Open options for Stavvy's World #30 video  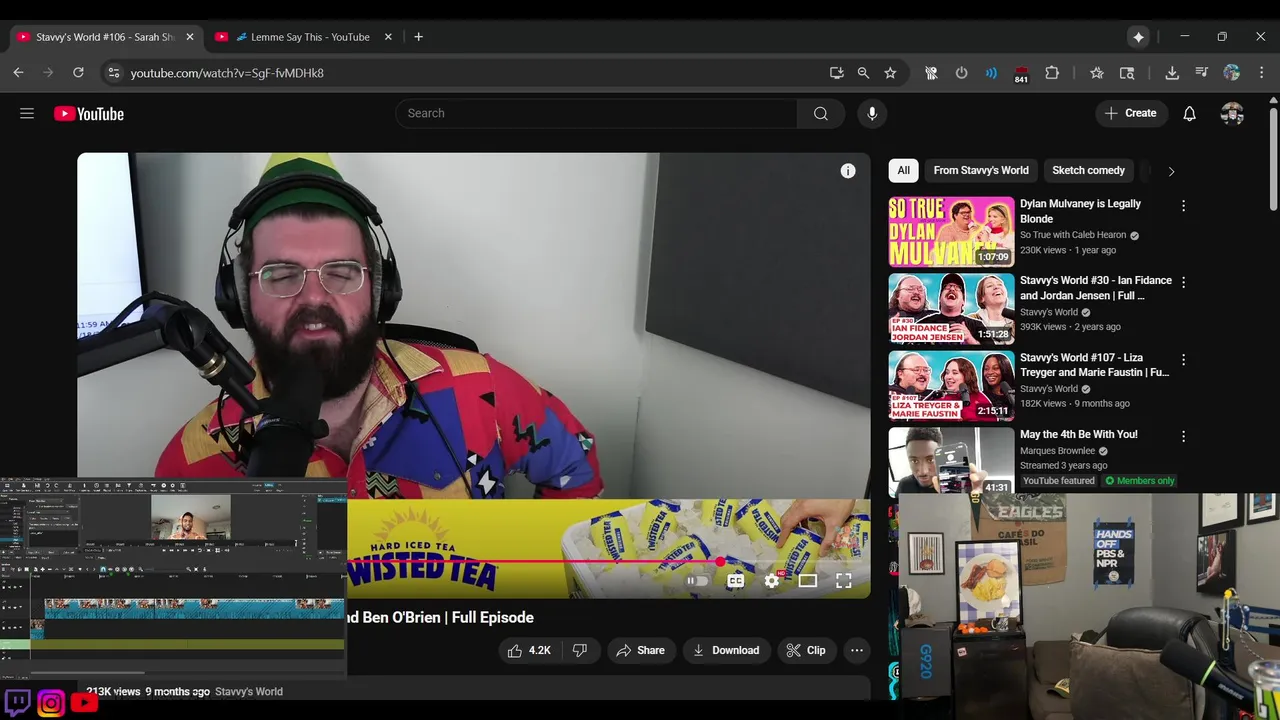pyautogui.click(x=1183, y=283)
